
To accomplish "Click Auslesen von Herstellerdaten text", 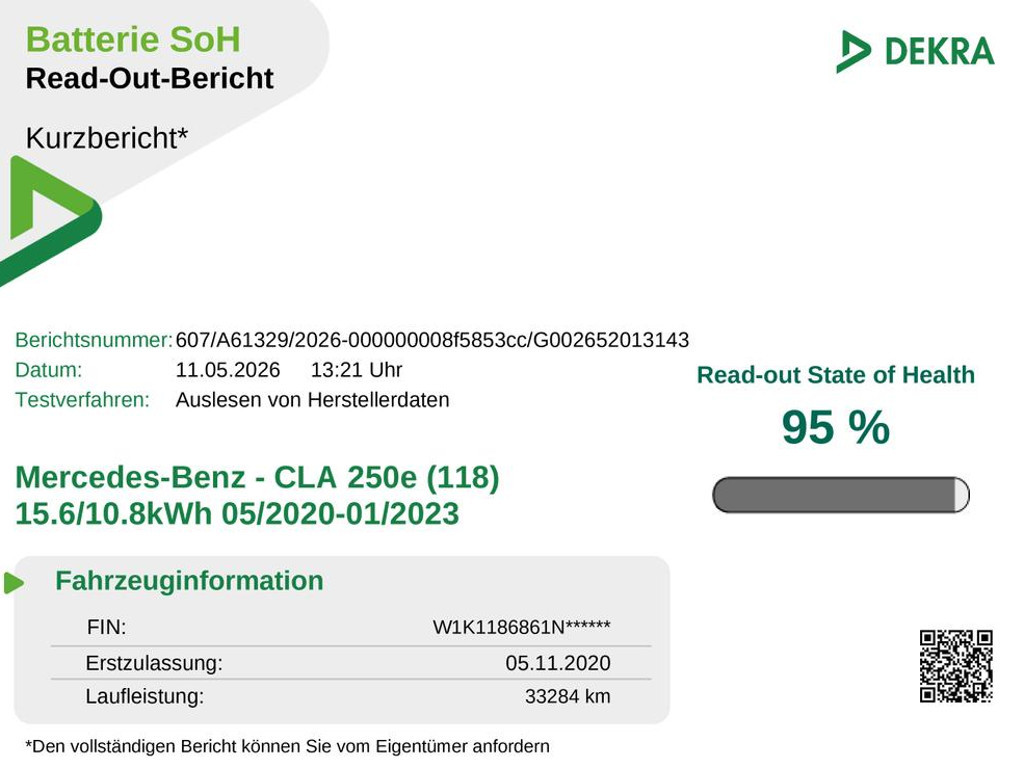I will (312, 399).
